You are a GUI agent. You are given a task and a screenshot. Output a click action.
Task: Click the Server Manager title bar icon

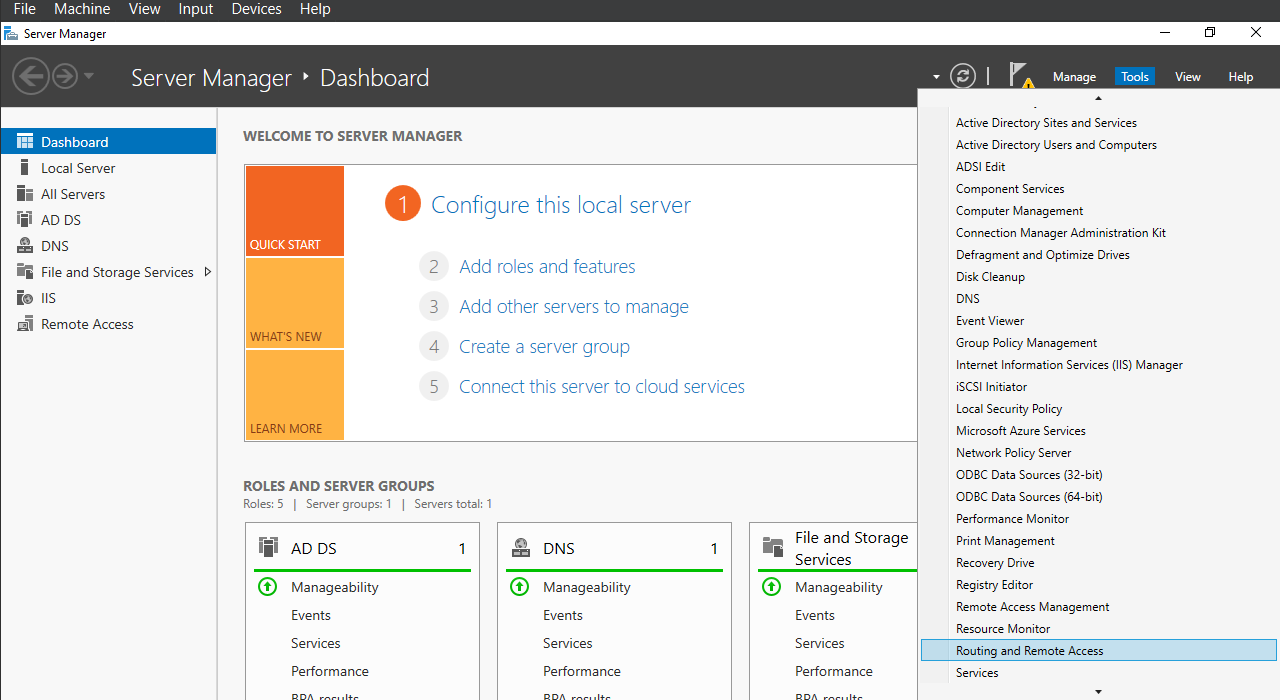11,33
